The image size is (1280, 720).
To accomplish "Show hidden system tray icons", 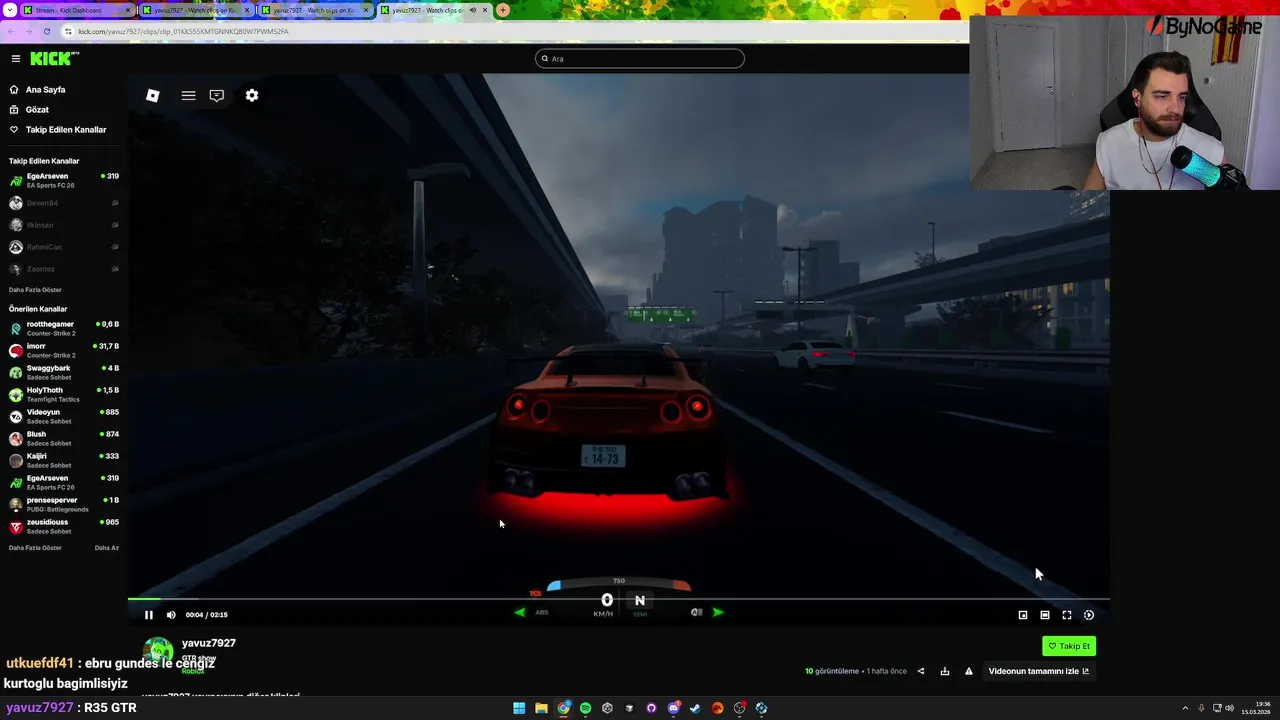I will point(1185,708).
